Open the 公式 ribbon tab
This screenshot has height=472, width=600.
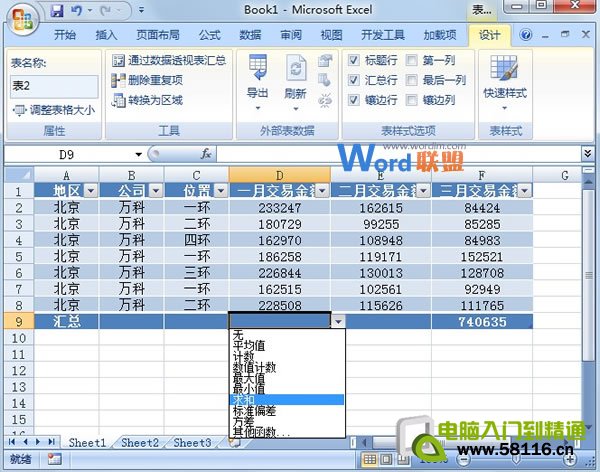click(x=209, y=35)
